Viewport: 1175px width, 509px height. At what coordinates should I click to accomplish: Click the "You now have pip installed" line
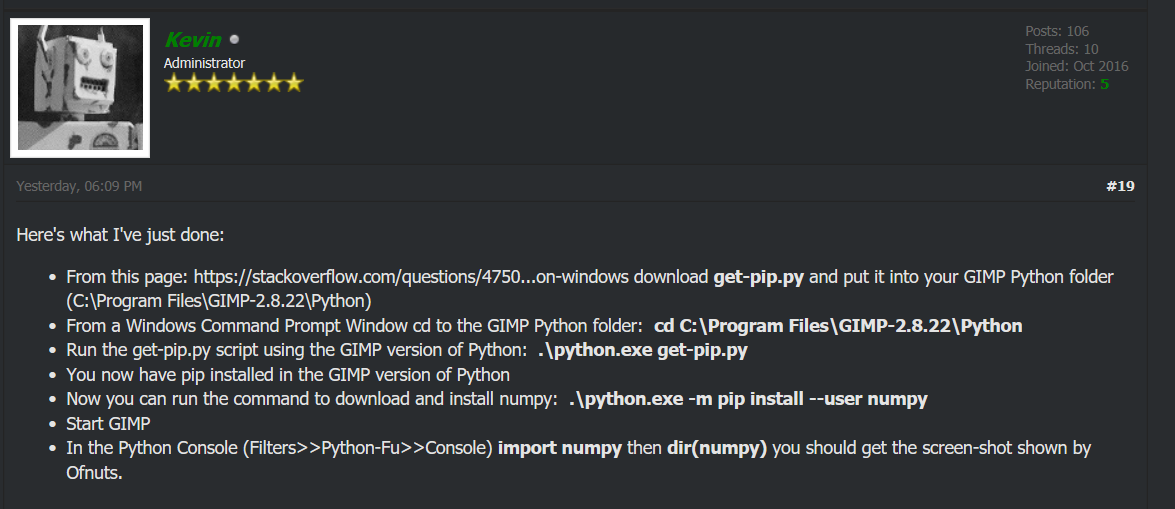pyautogui.click(x=288, y=375)
